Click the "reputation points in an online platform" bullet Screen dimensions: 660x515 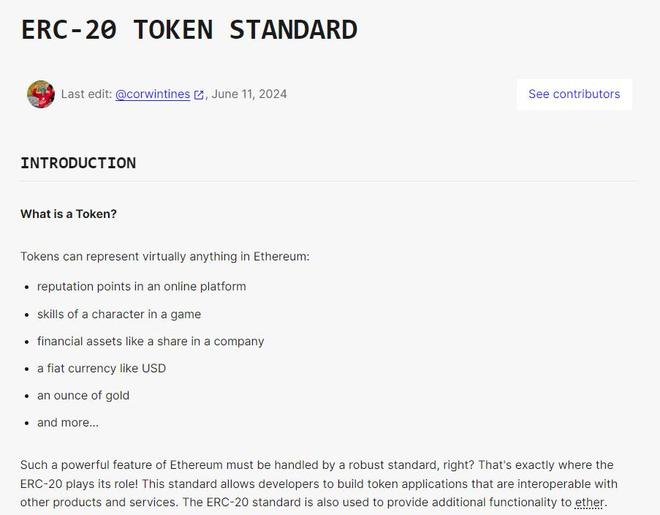(141, 287)
